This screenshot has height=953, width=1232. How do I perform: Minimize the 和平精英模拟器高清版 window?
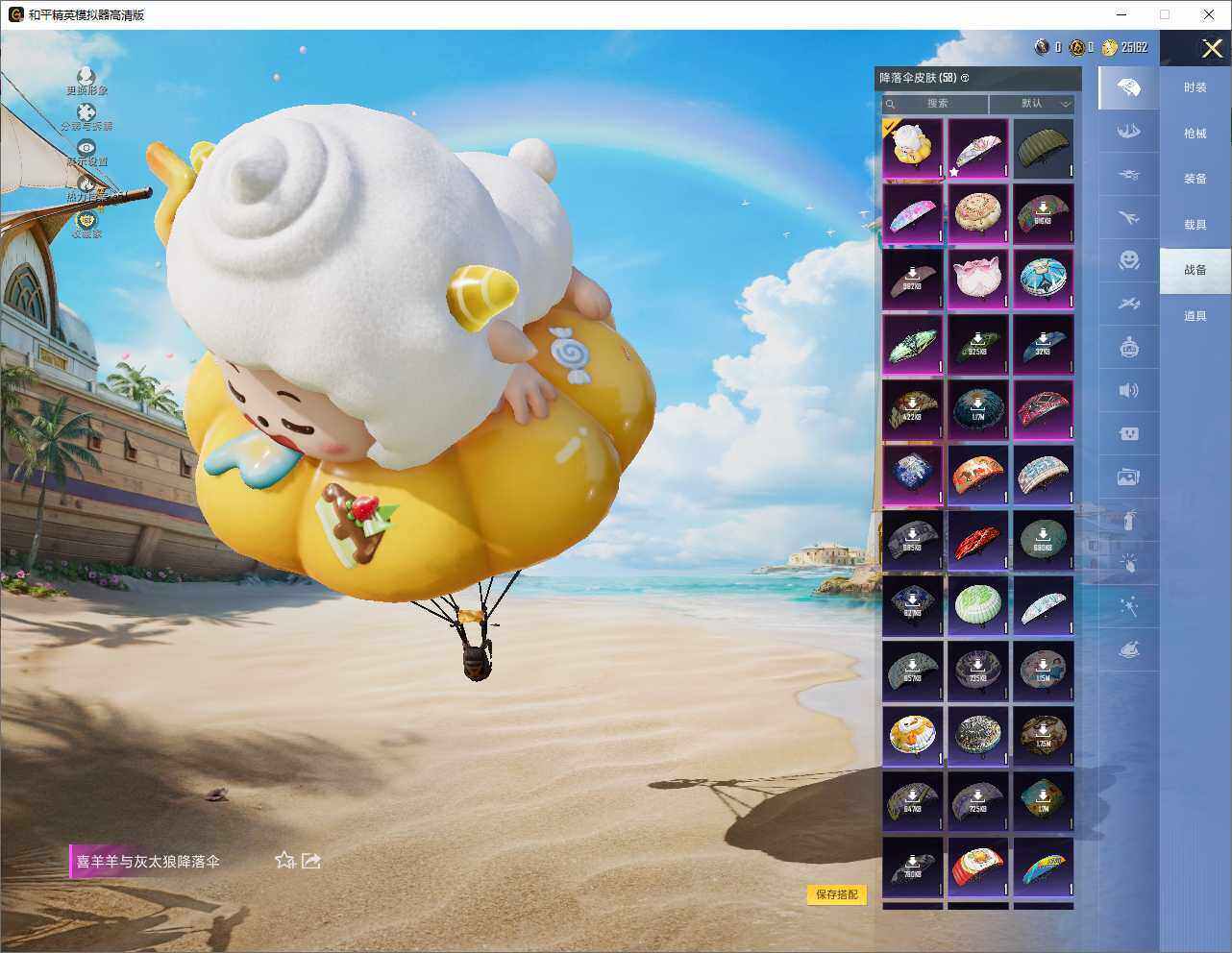coord(1122,14)
